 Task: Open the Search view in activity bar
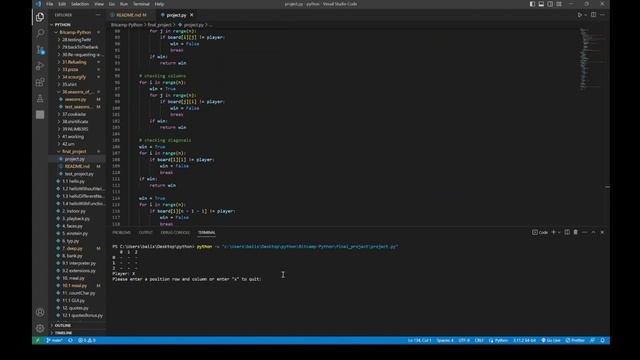[40, 33]
